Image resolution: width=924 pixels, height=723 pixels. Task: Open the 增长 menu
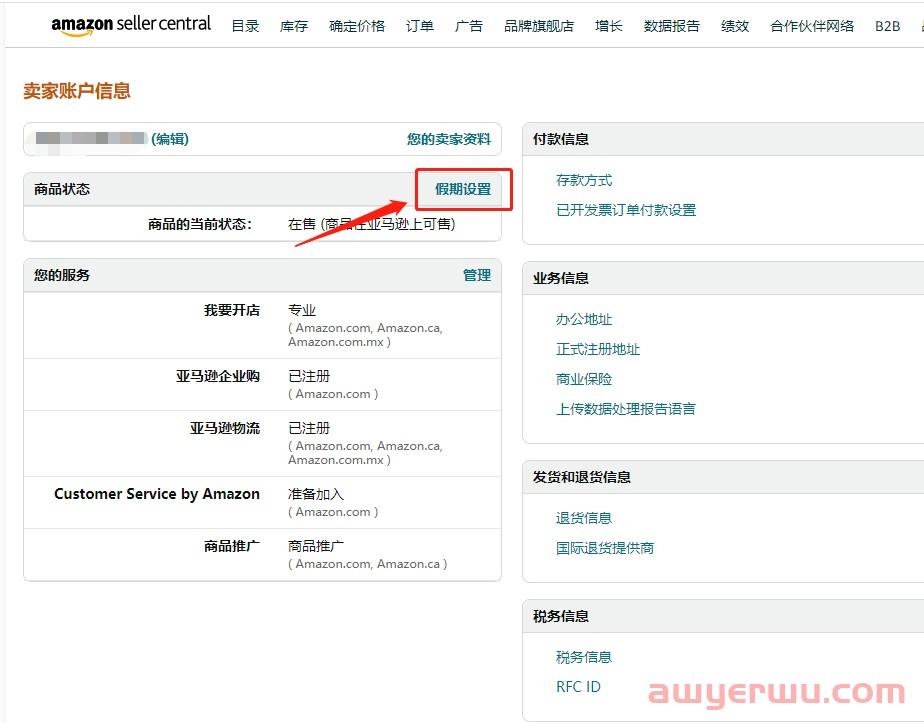(608, 26)
